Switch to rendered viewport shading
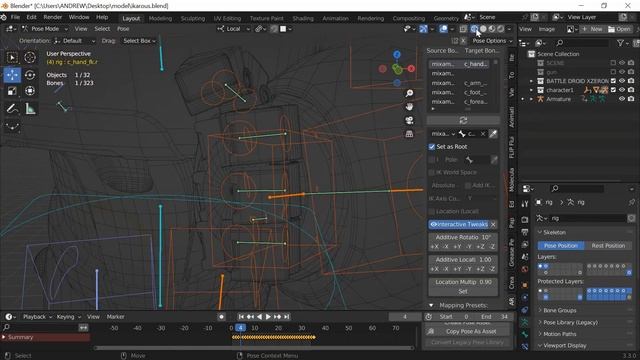Viewport: 640px width, 360px height. pyautogui.click(x=500, y=29)
